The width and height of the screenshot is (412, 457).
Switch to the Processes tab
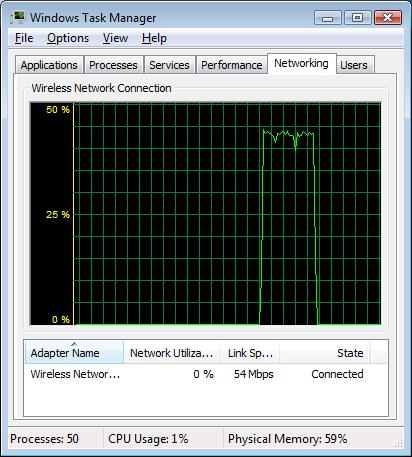(113, 65)
